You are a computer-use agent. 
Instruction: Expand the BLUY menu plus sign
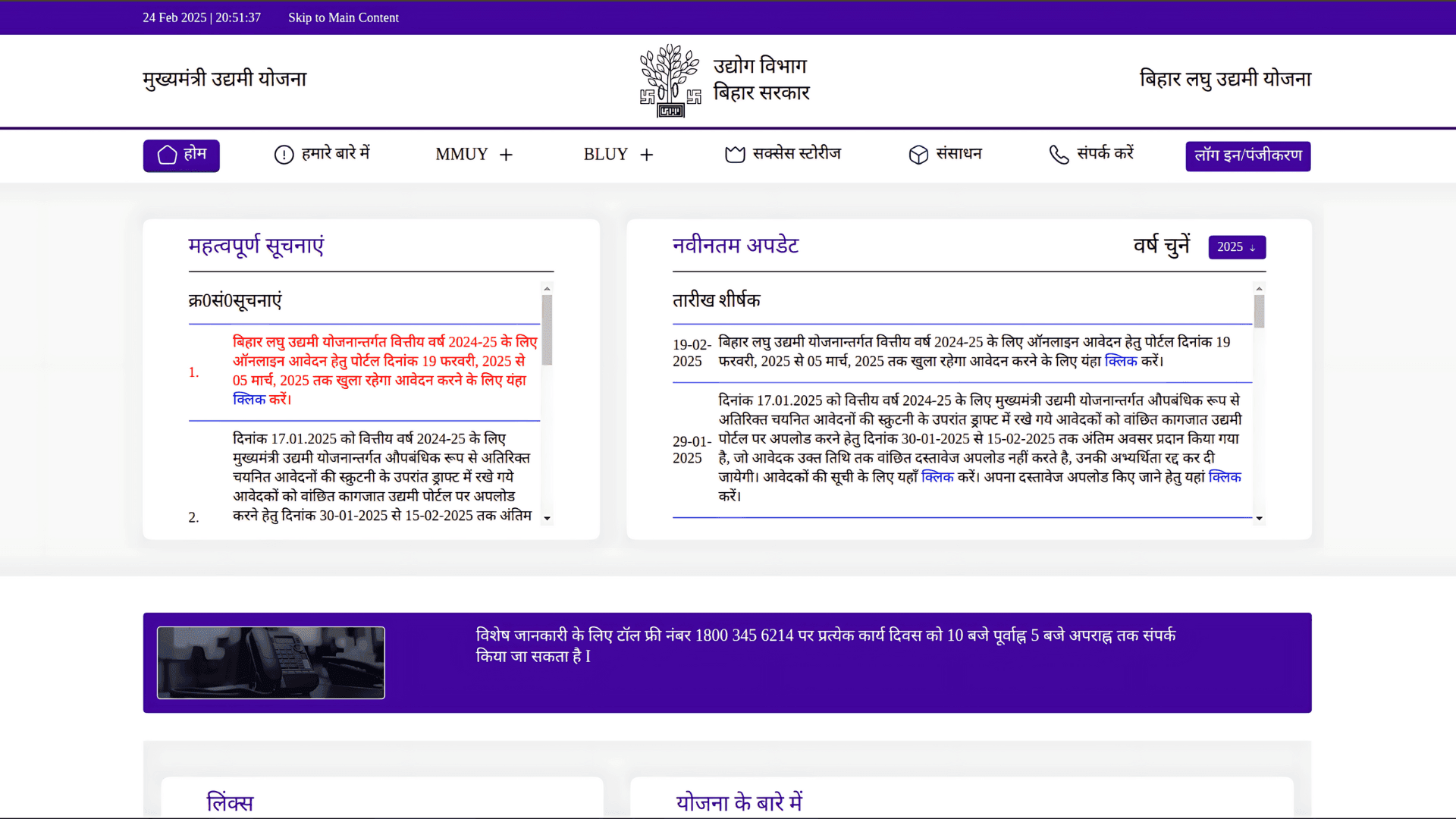pyautogui.click(x=646, y=155)
